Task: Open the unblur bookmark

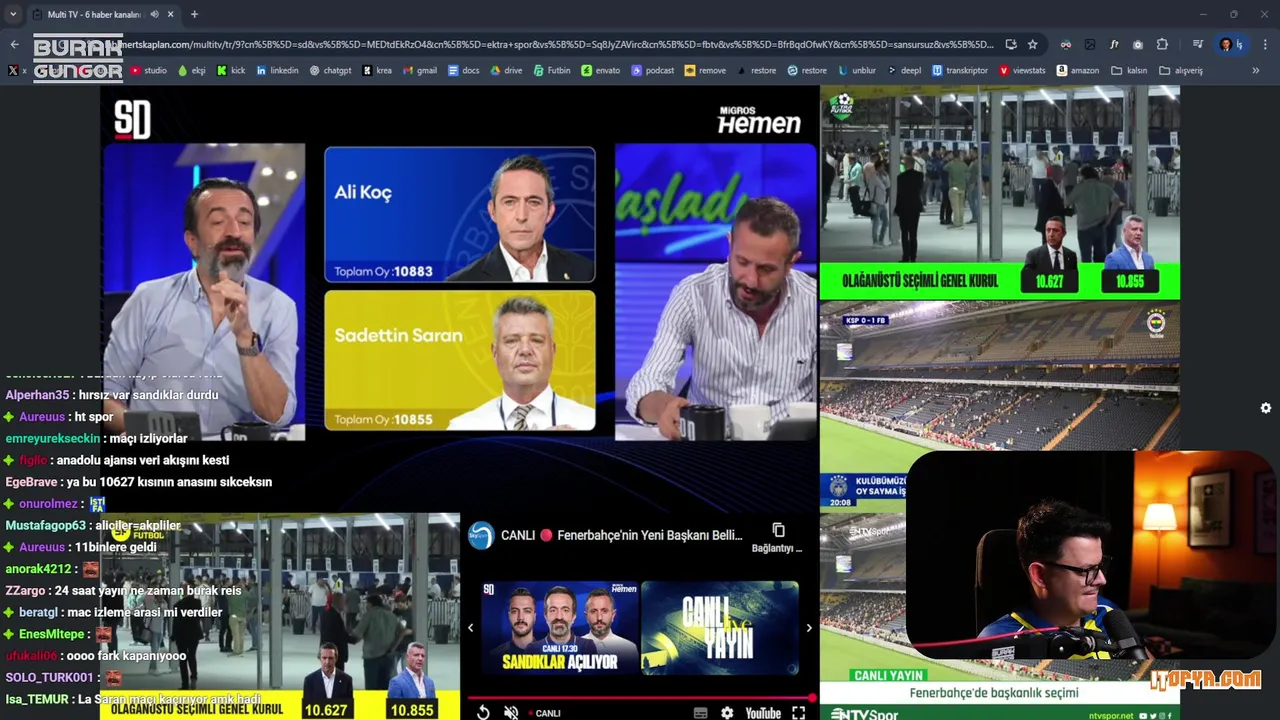Action: [857, 71]
